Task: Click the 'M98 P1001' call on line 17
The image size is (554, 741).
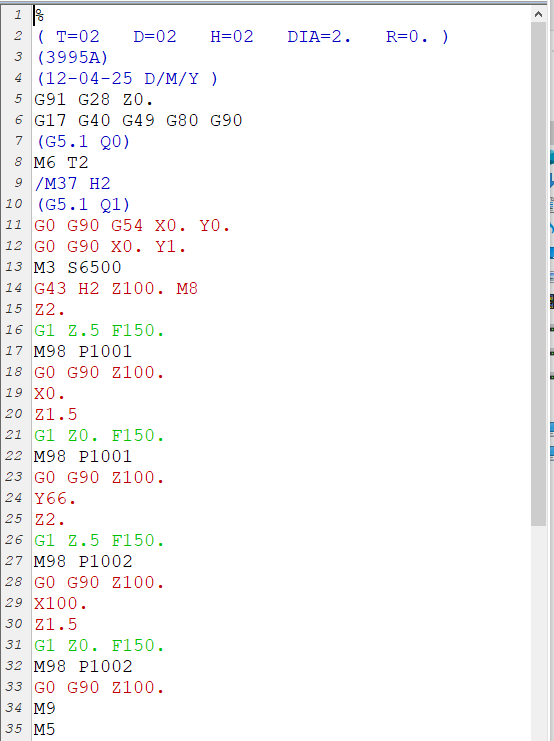Action: pyautogui.click(x=83, y=351)
